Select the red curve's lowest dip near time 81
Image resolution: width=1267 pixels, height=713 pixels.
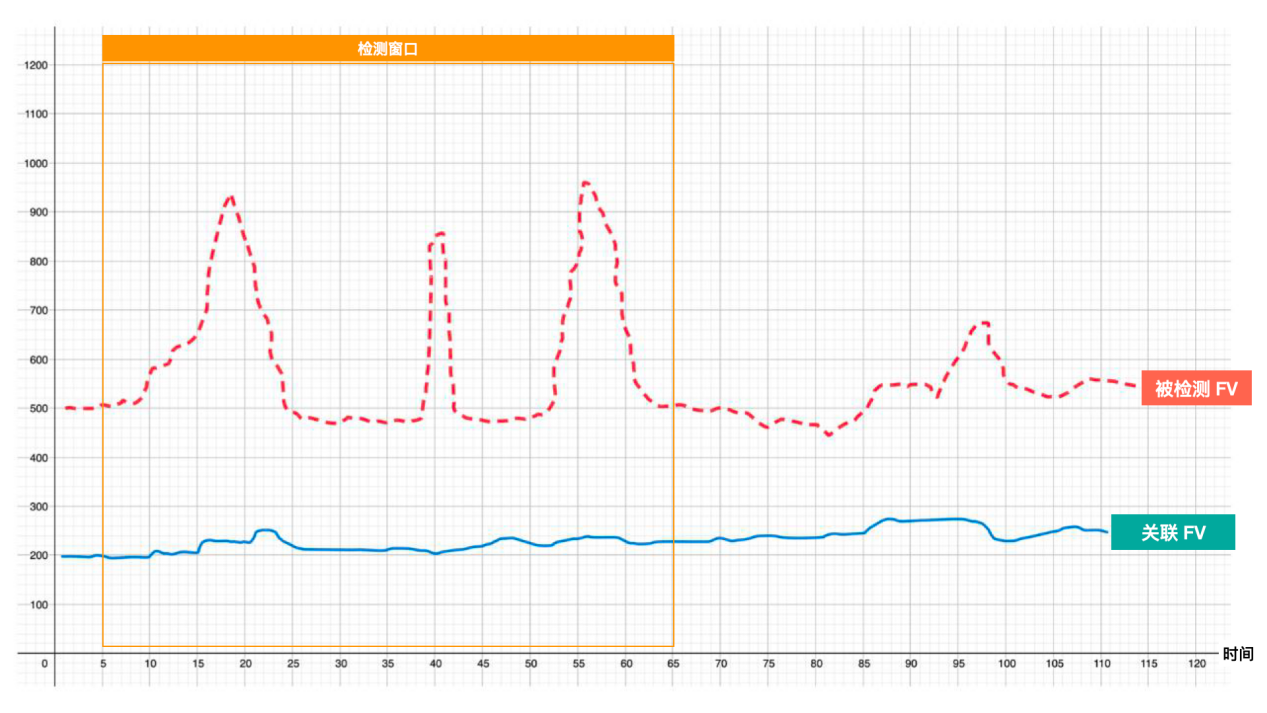pyautogui.click(x=828, y=435)
